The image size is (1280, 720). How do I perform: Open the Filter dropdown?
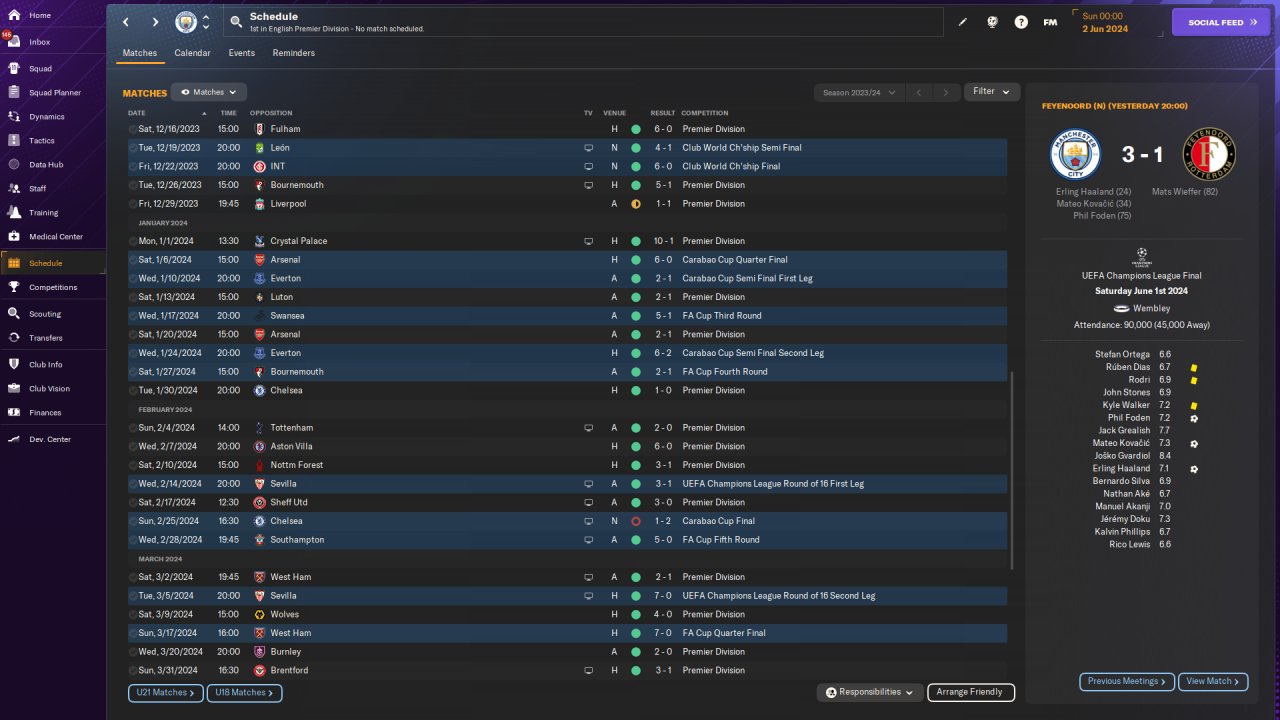click(992, 92)
